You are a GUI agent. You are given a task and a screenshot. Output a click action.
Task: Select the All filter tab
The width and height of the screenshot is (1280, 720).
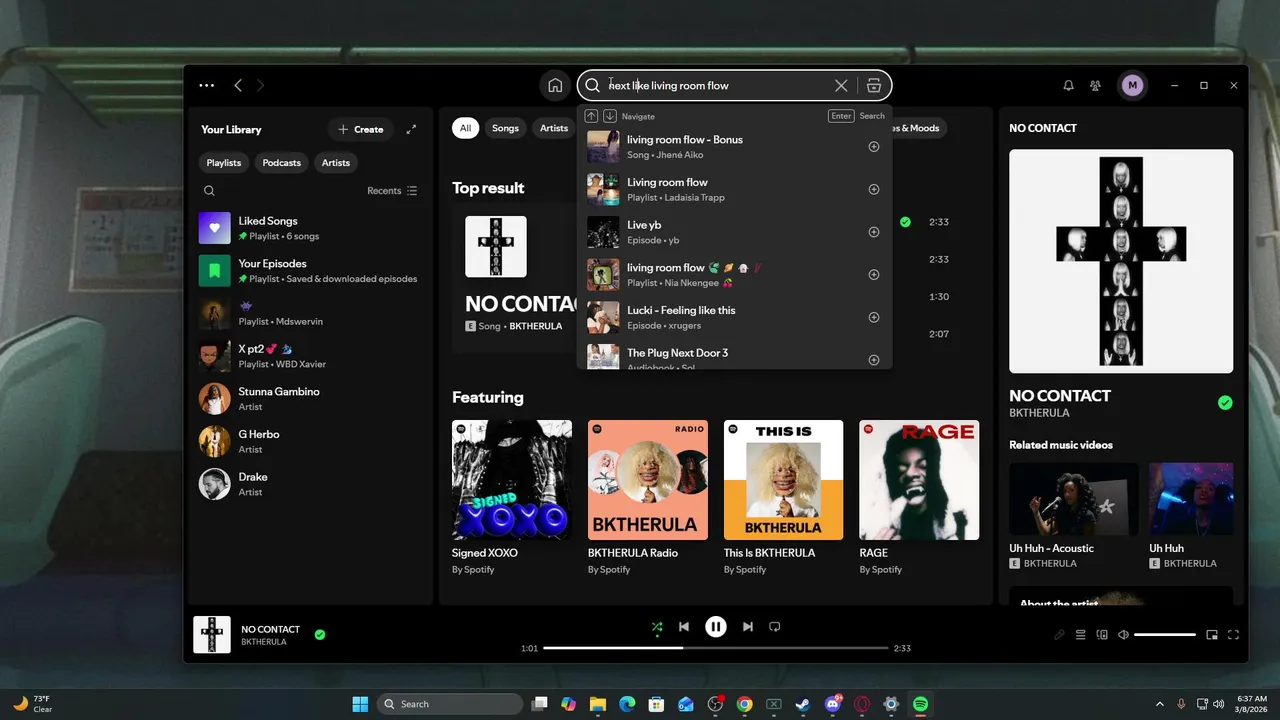pyautogui.click(x=465, y=128)
